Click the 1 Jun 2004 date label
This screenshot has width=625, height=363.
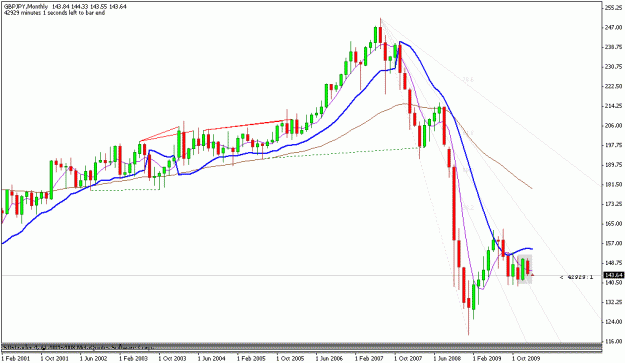(211, 358)
